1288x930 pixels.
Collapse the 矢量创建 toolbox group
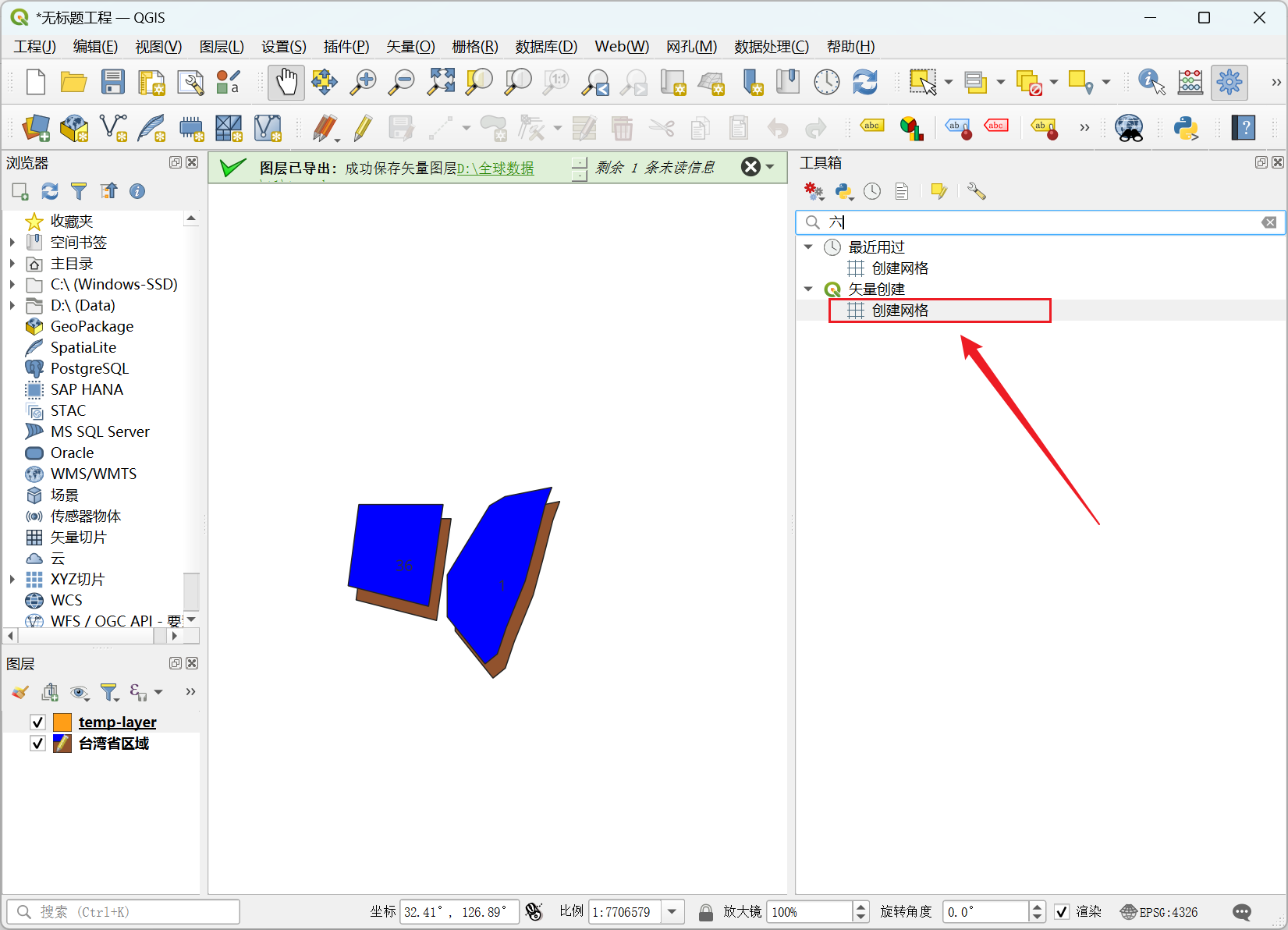tap(808, 289)
